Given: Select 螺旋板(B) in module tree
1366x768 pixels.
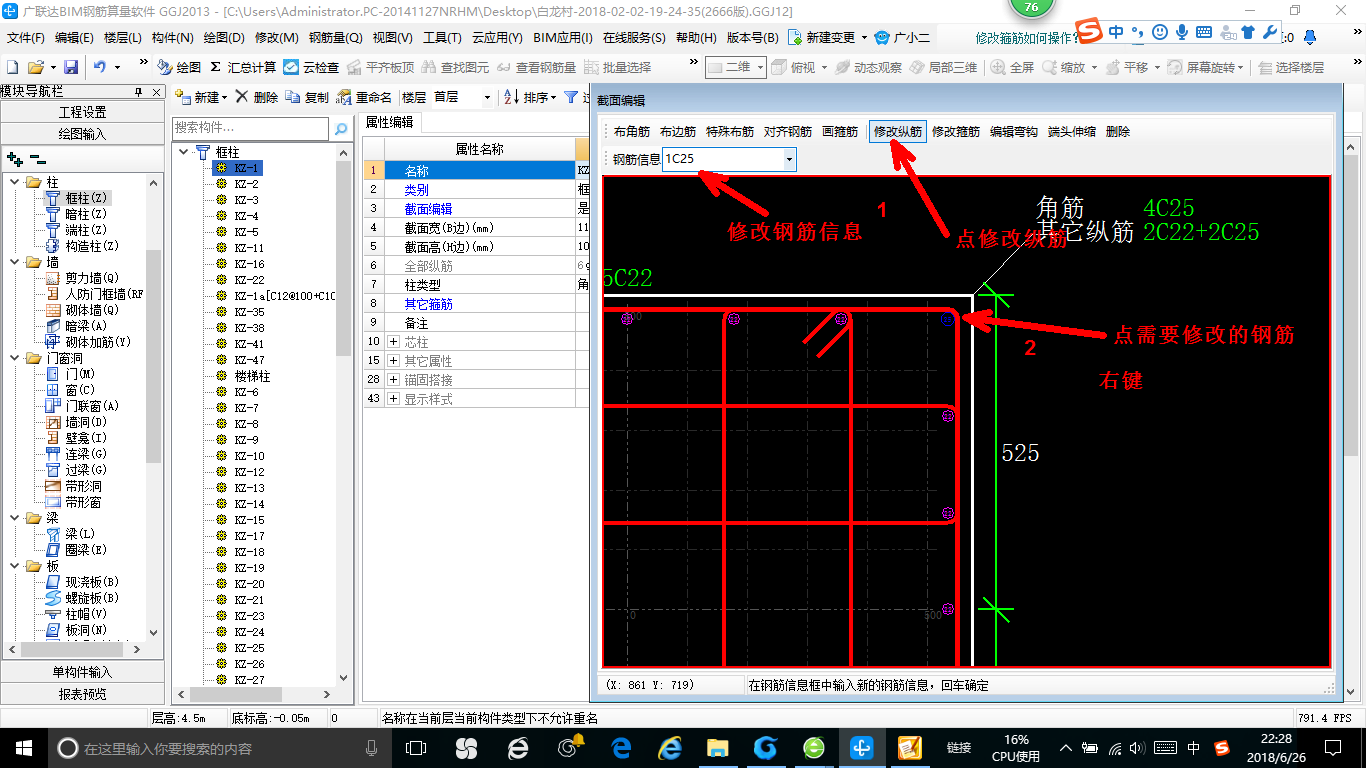Looking at the screenshot, I should click(x=82, y=598).
